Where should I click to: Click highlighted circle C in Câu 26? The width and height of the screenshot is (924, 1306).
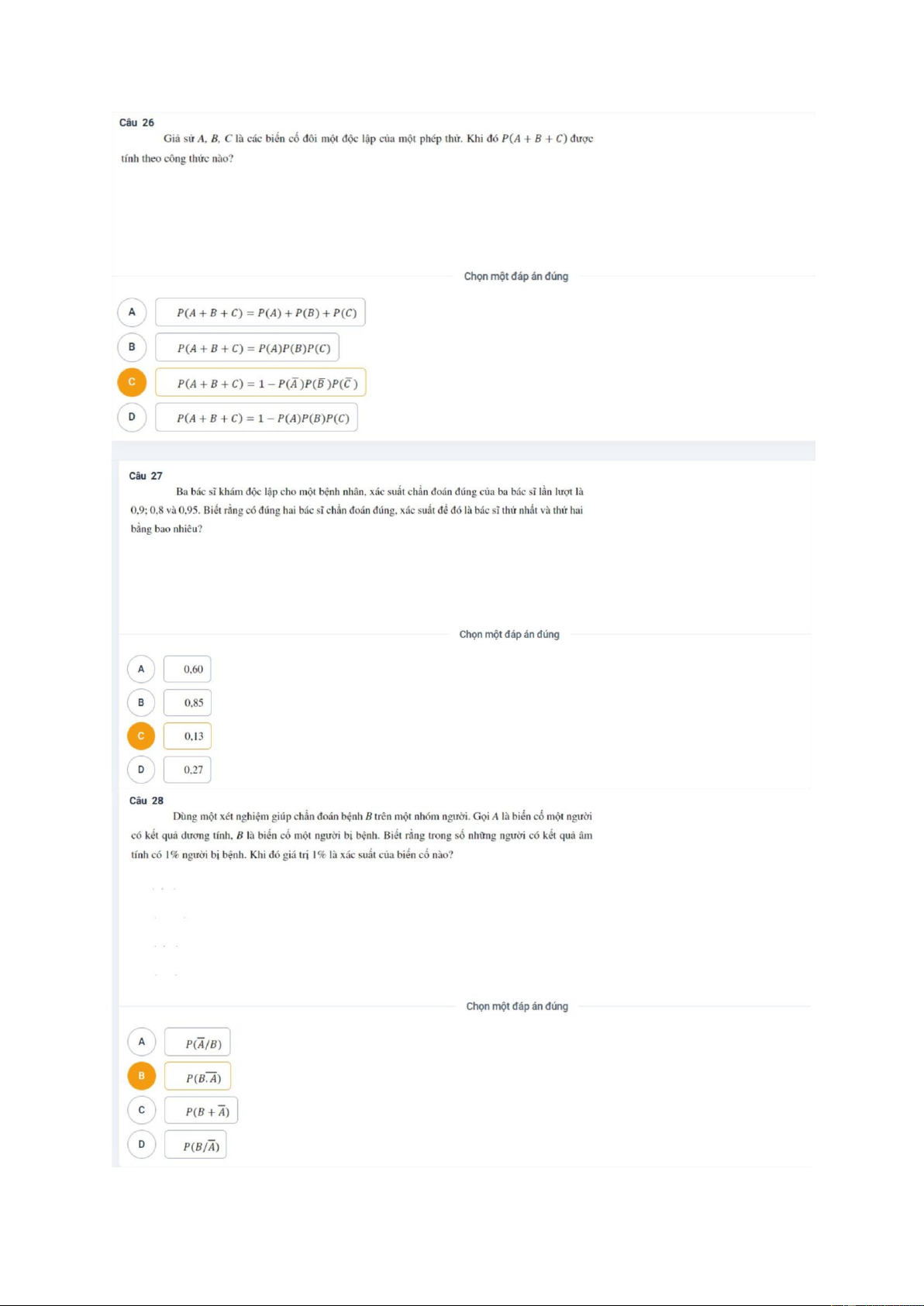tap(132, 382)
